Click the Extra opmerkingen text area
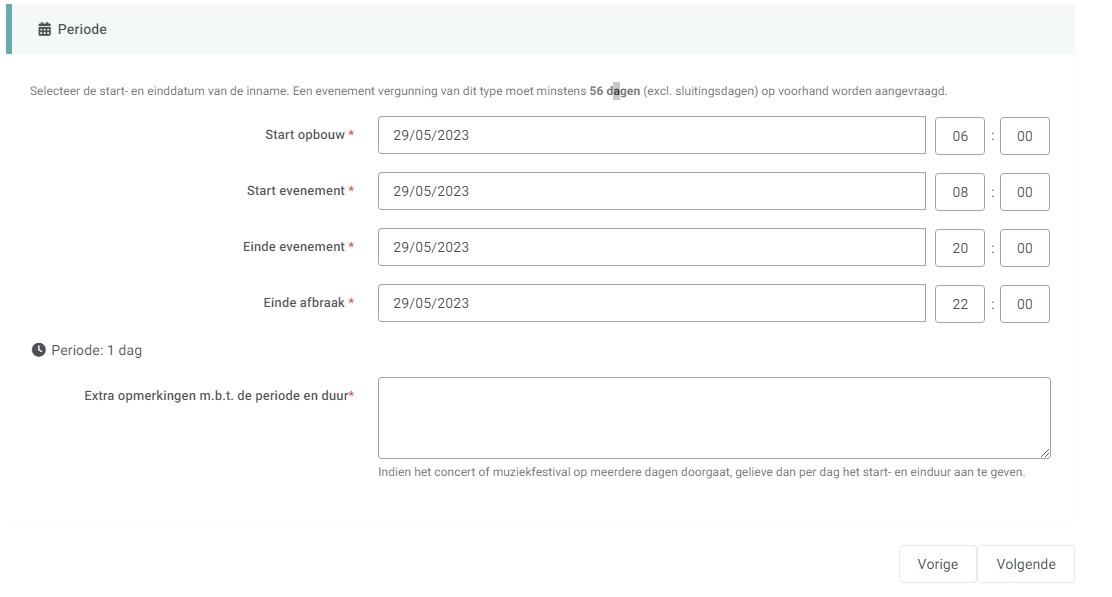This screenshot has height=597, width=1112. (x=713, y=417)
